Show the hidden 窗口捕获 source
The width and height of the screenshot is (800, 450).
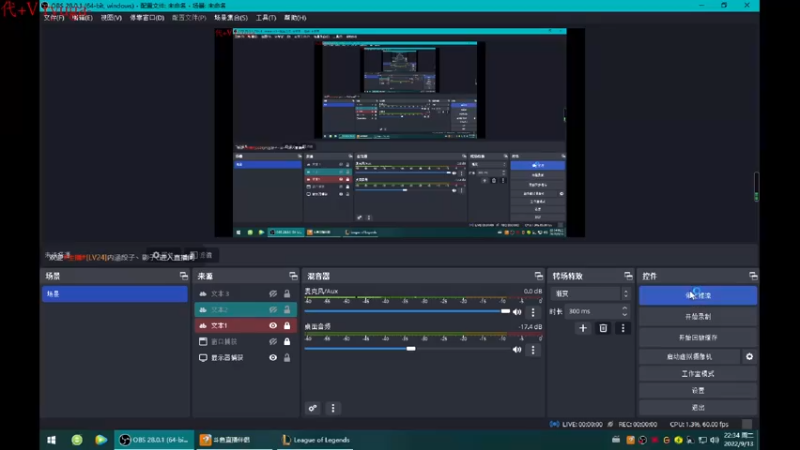(273, 341)
